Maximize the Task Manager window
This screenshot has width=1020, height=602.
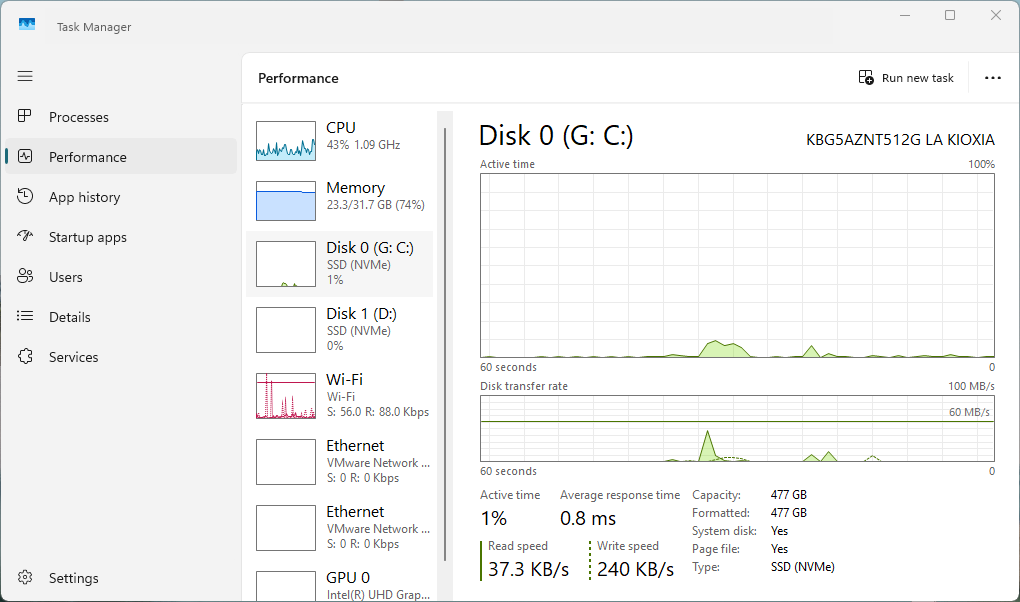point(950,15)
